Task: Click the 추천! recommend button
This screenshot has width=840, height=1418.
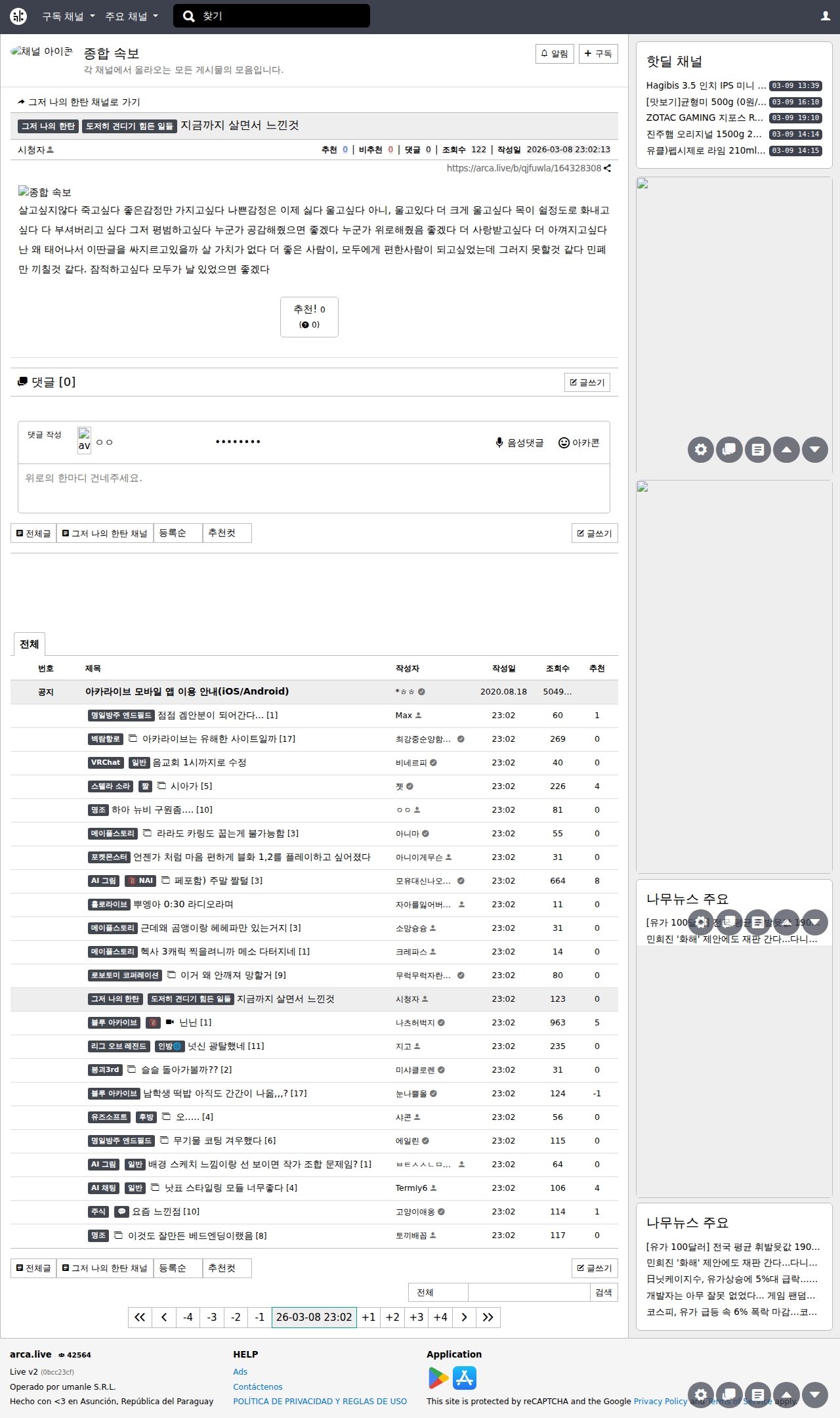Action: click(x=309, y=317)
